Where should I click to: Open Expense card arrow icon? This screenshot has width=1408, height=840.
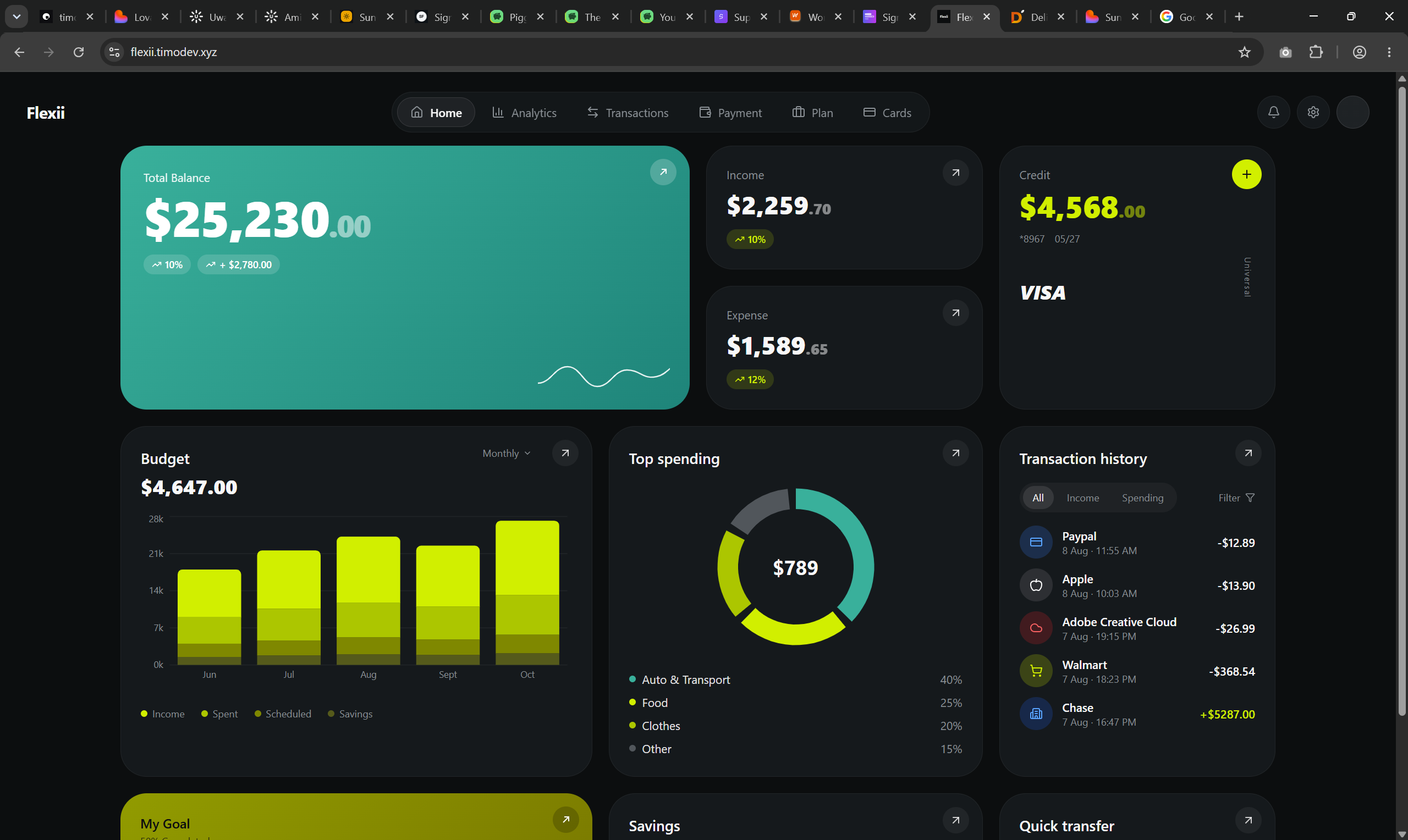pyautogui.click(x=956, y=312)
